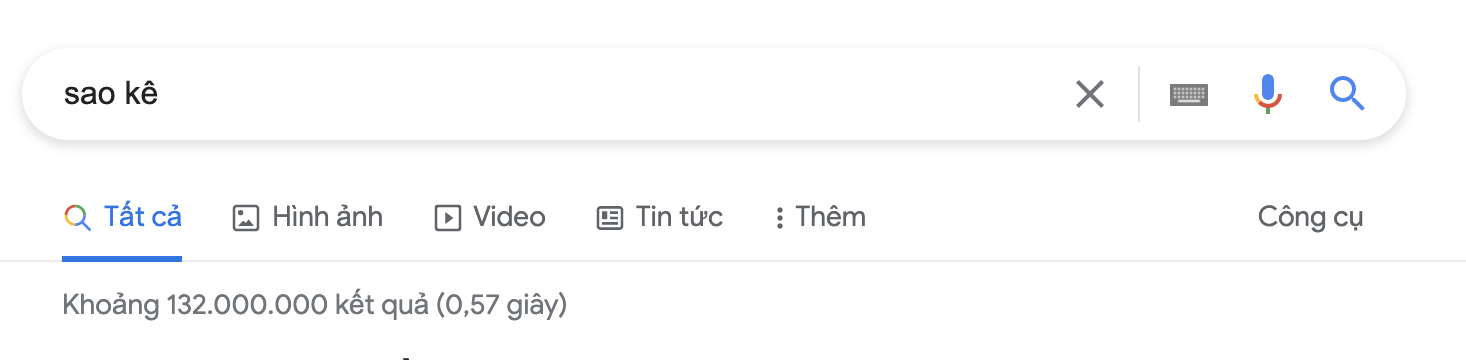The image size is (1466, 360).
Task: Click the "(0,57 giây)" search time text
Action: [x=502, y=305]
